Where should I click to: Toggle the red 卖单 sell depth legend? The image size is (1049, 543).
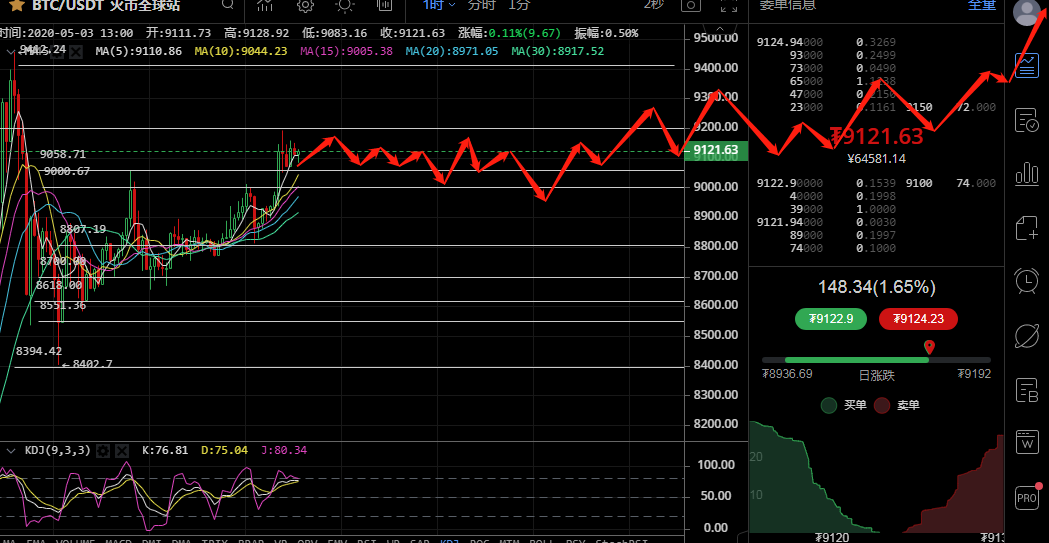coord(882,405)
